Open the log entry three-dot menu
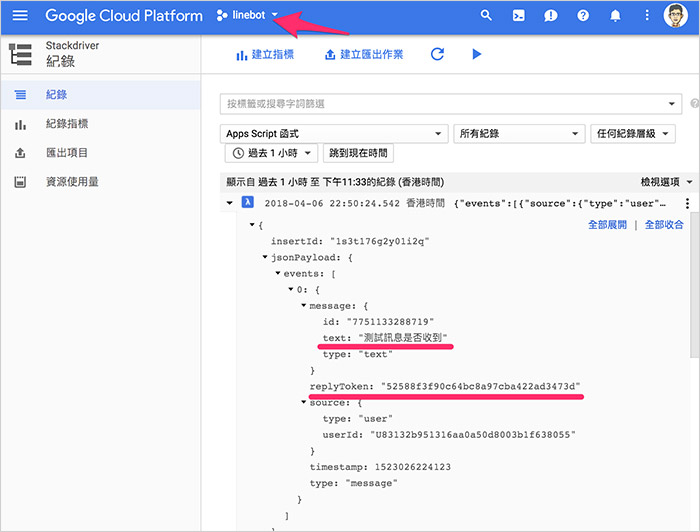The image size is (700, 532). tap(687, 204)
